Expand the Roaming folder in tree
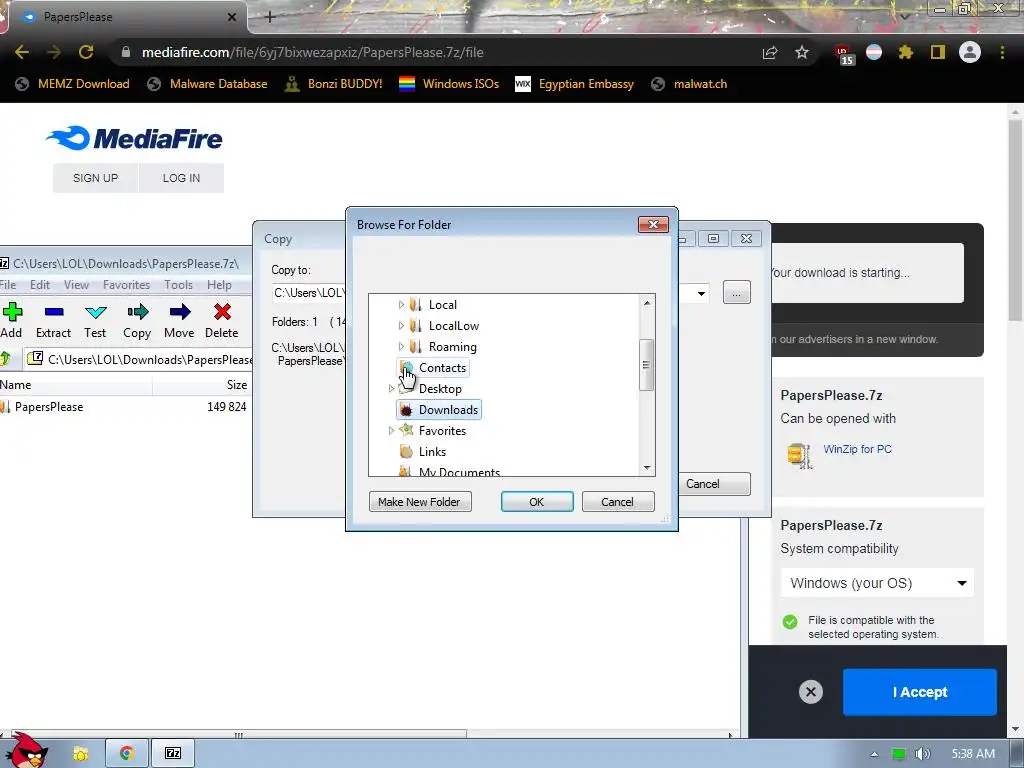The width and height of the screenshot is (1024, 768). point(401,347)
